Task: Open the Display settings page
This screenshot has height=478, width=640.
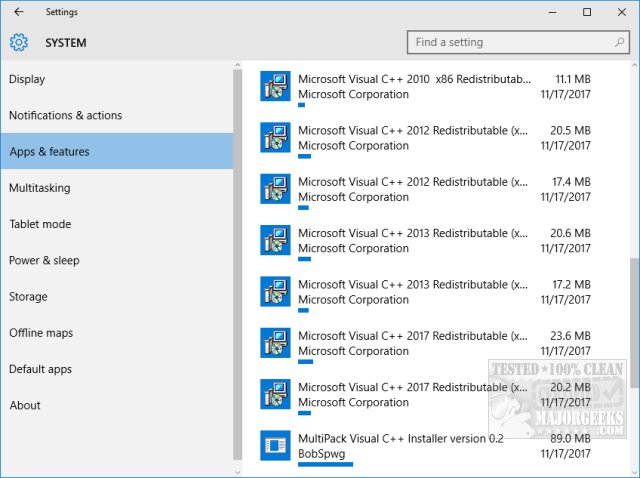Action: click(x=27, y=79)
